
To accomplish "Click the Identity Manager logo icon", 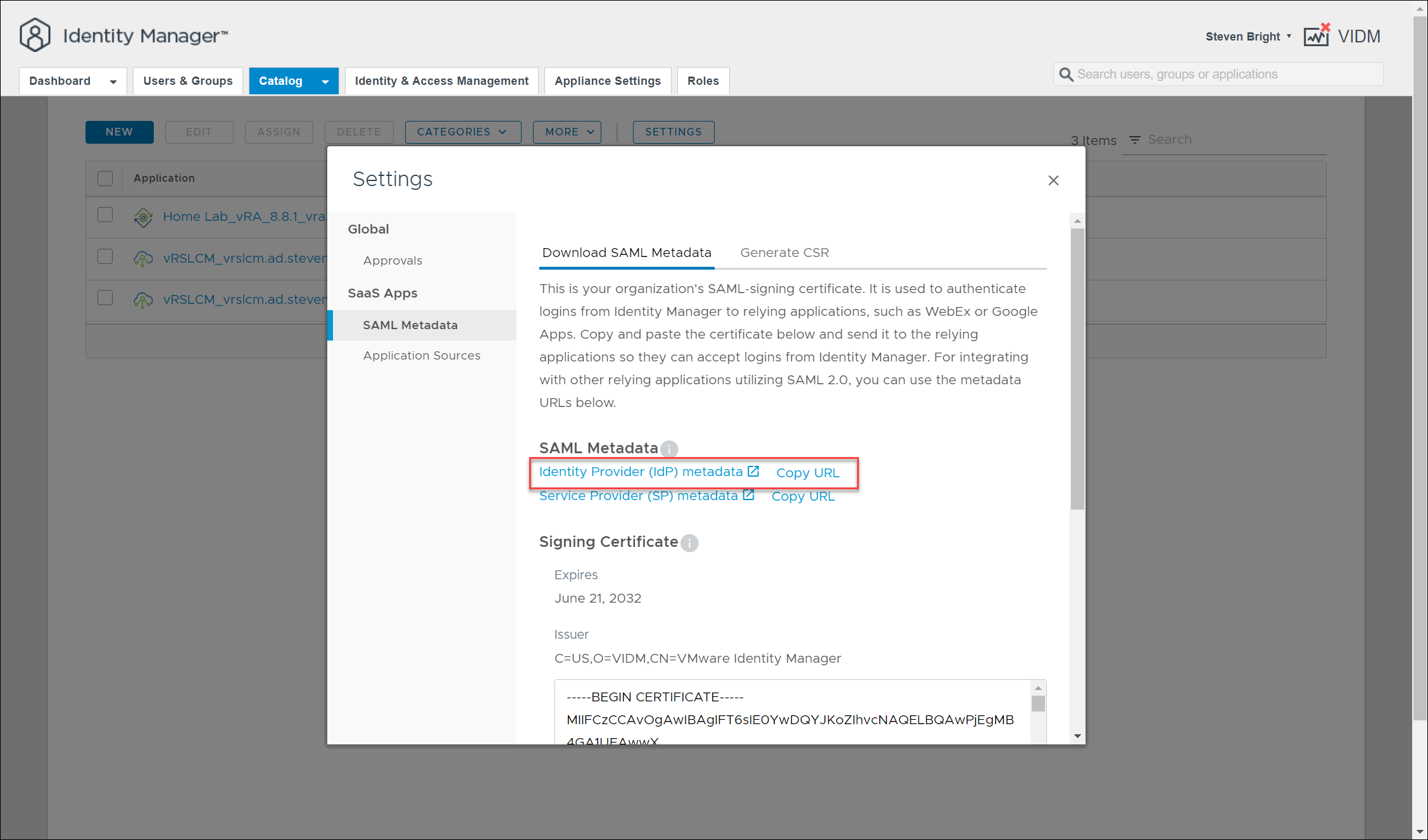I will tap(35, 35).
